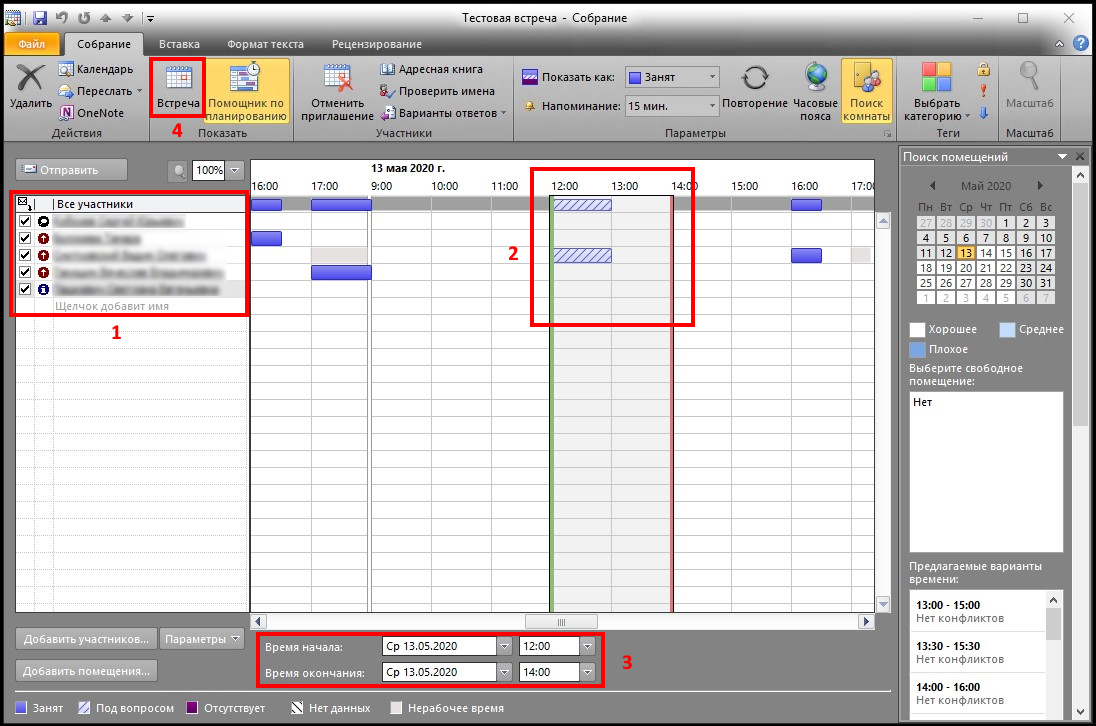The height and width of the screenshot is (726, 1096).
Task: Toggle the third attendee checkbox
Action: click(25, 255)
